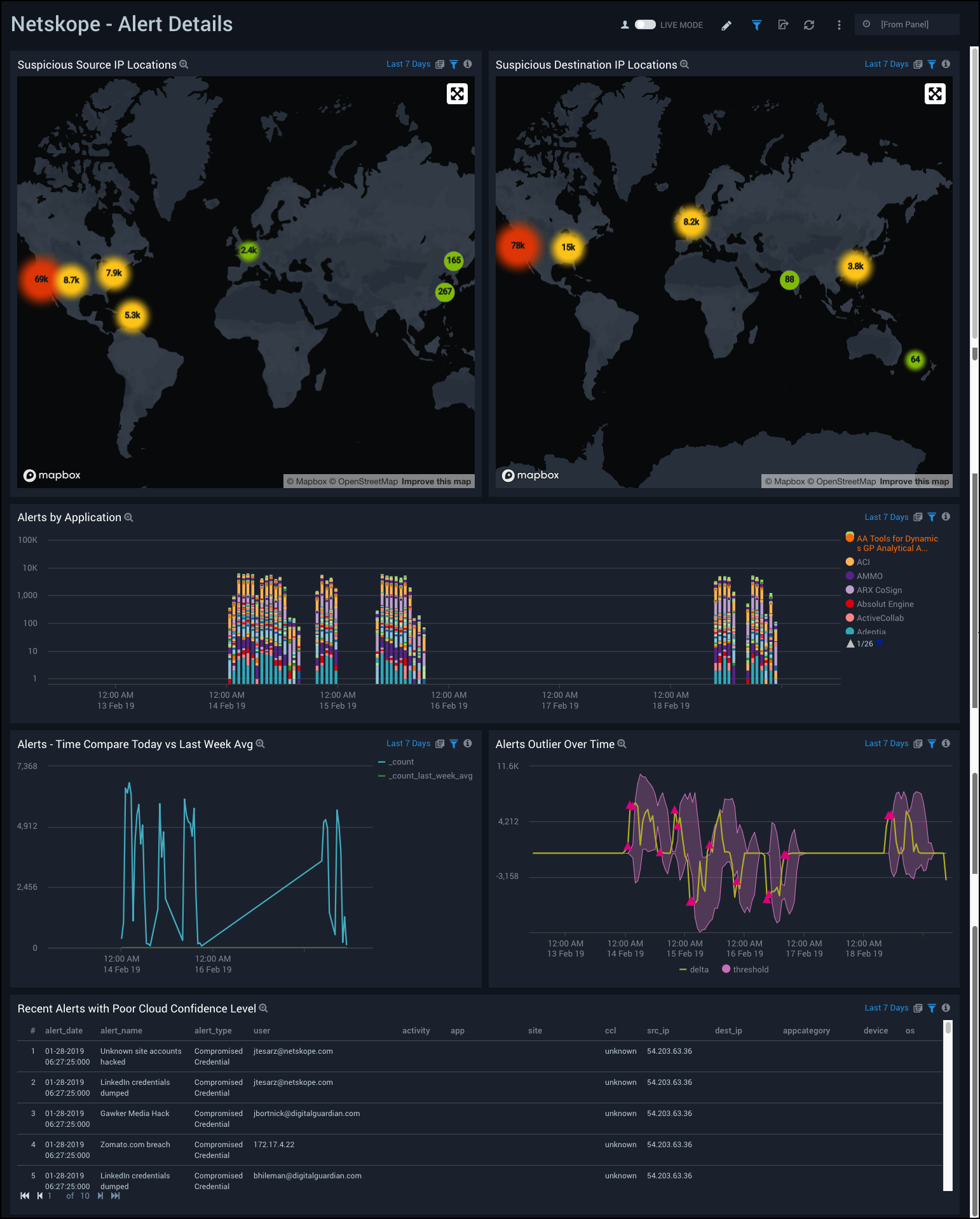
Task: Click the ACI orange legend color dot
Action: 850,562
